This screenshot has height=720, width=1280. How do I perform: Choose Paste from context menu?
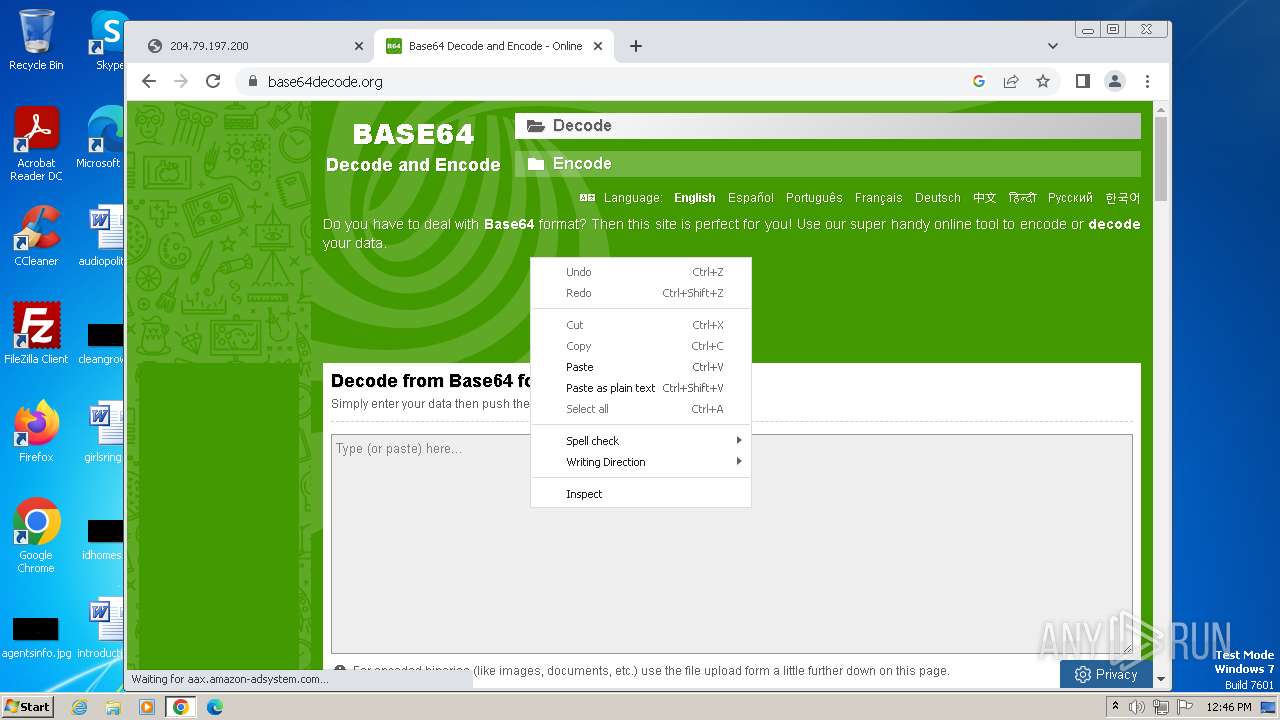(x=640, y=367)
